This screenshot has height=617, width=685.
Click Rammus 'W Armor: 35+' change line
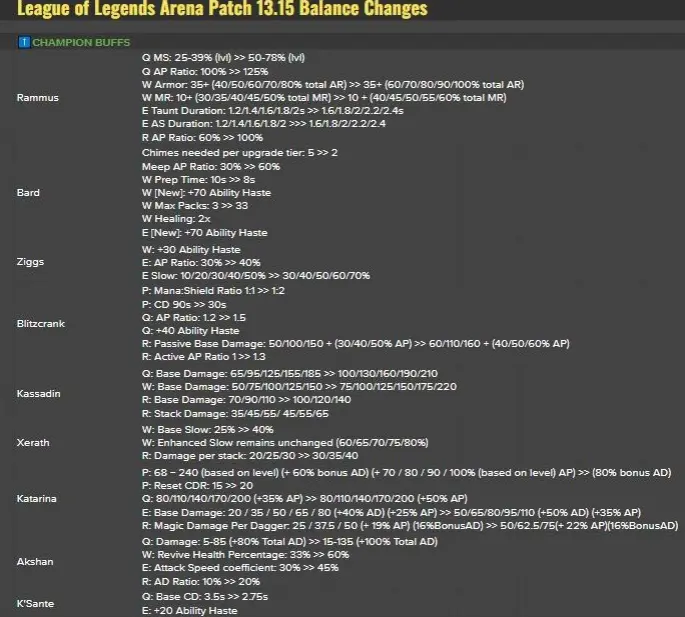pos(333,84)
